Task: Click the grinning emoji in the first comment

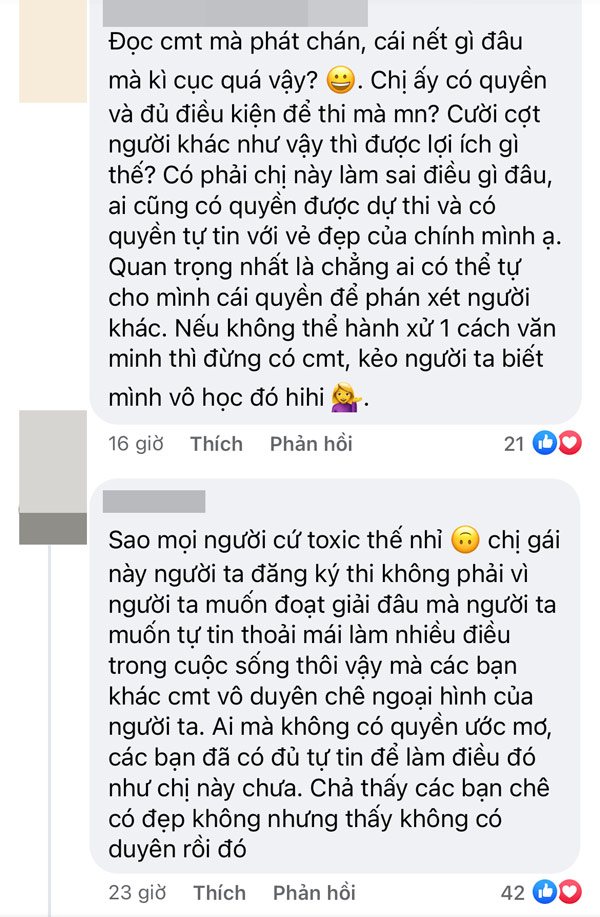Action: tap(340, 81)
